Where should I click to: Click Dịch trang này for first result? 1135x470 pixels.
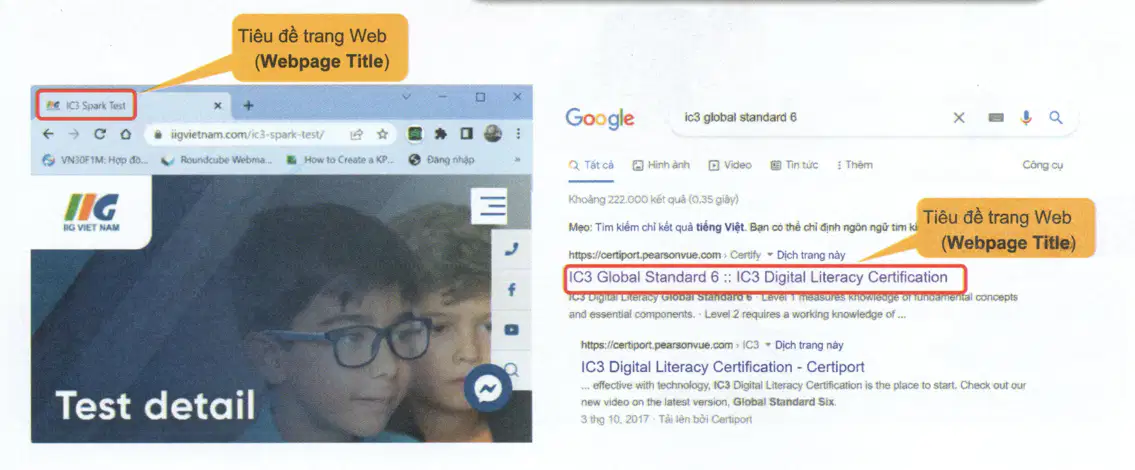click(811, 255)
